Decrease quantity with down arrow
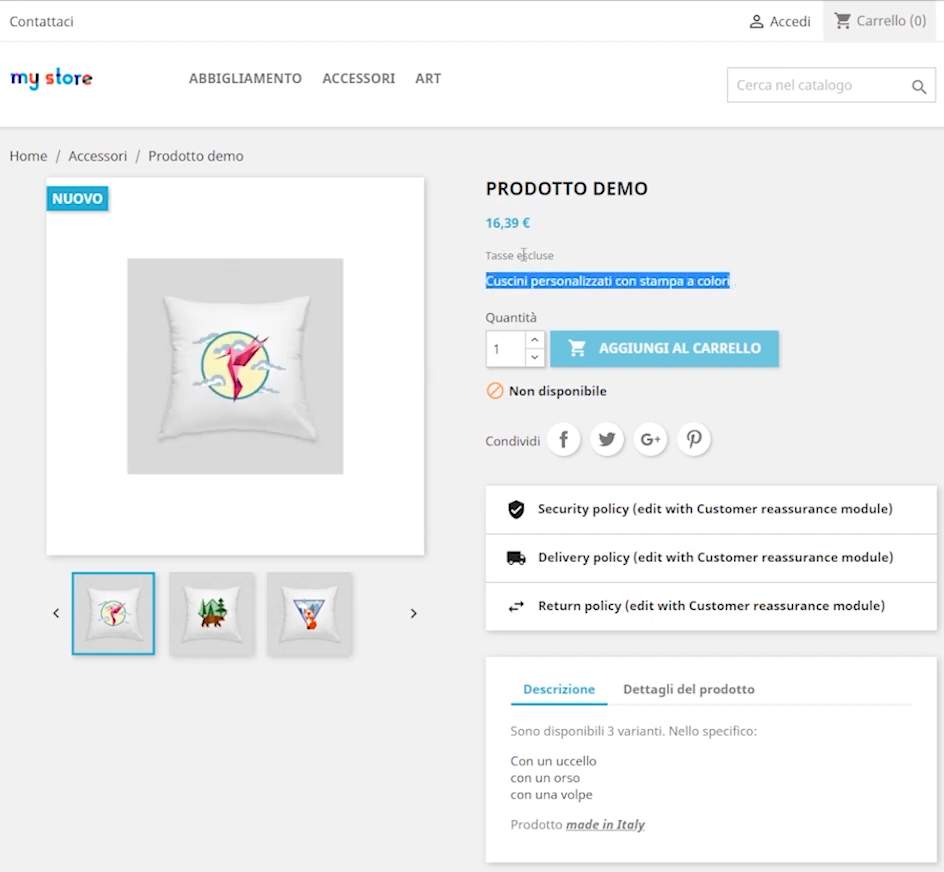Screen dimensions: 944x872 coord(534,357)
